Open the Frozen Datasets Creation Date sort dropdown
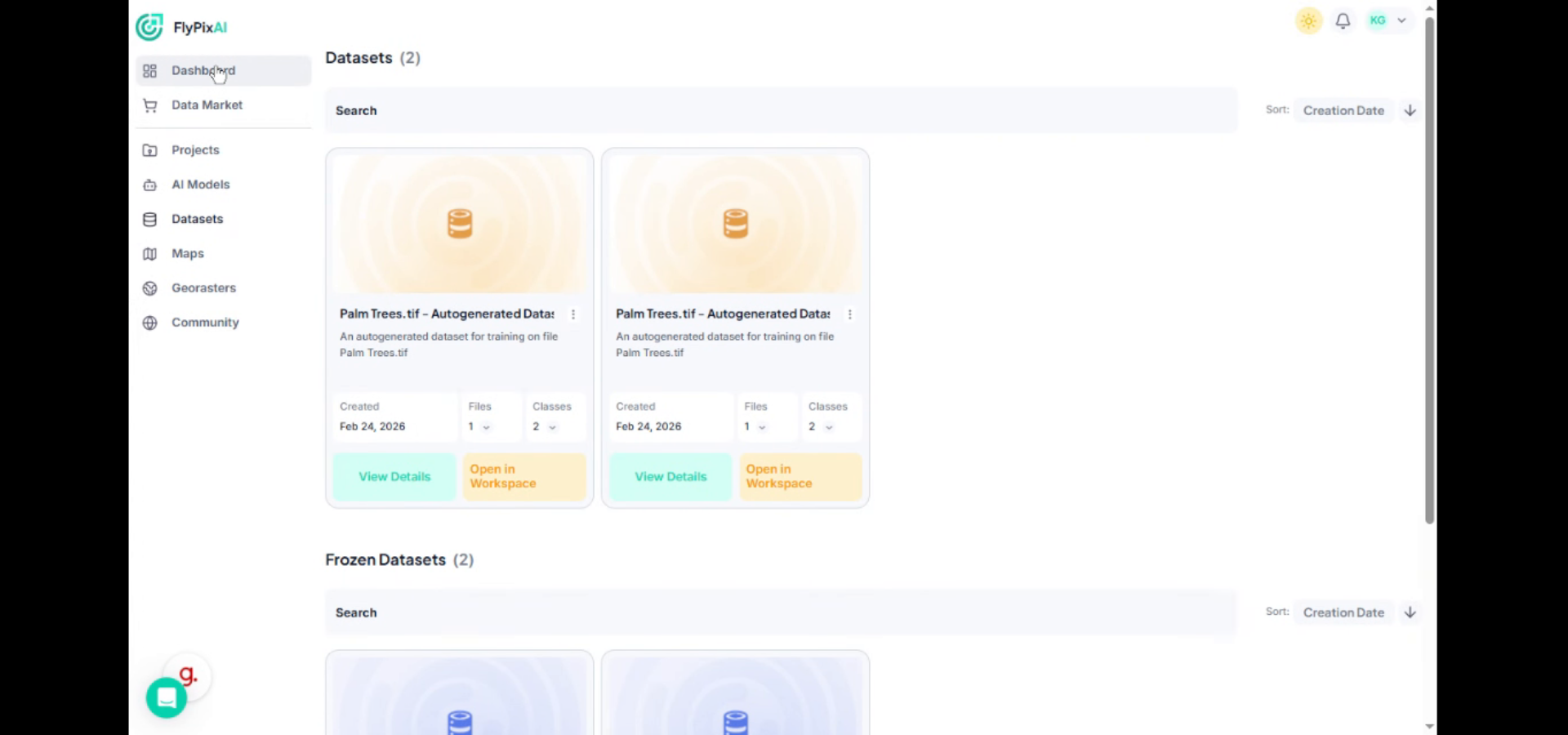 [1343, 612]
